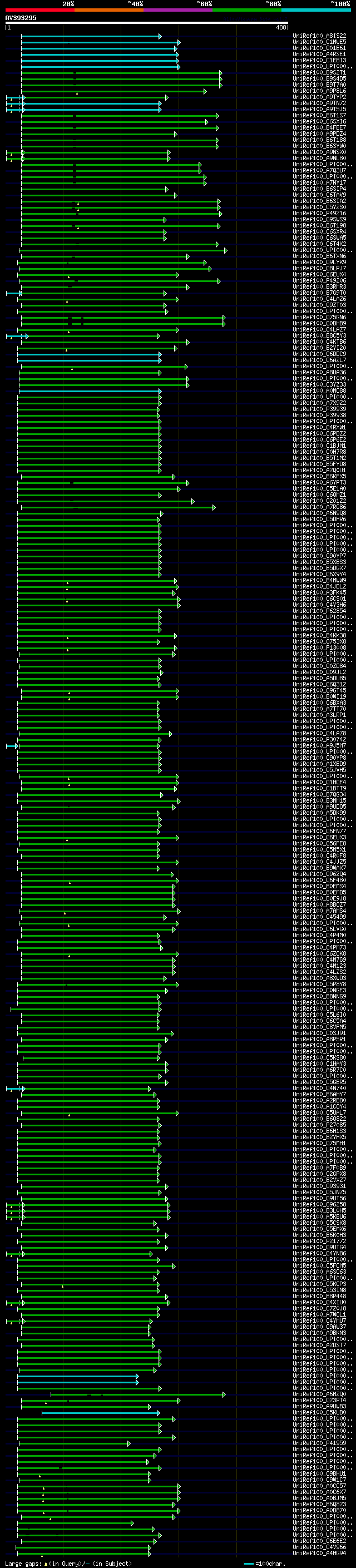Select hit UniRef100_Q6DDC9
This screenshot has width=356, height=1568.
[x=319, y=354]
